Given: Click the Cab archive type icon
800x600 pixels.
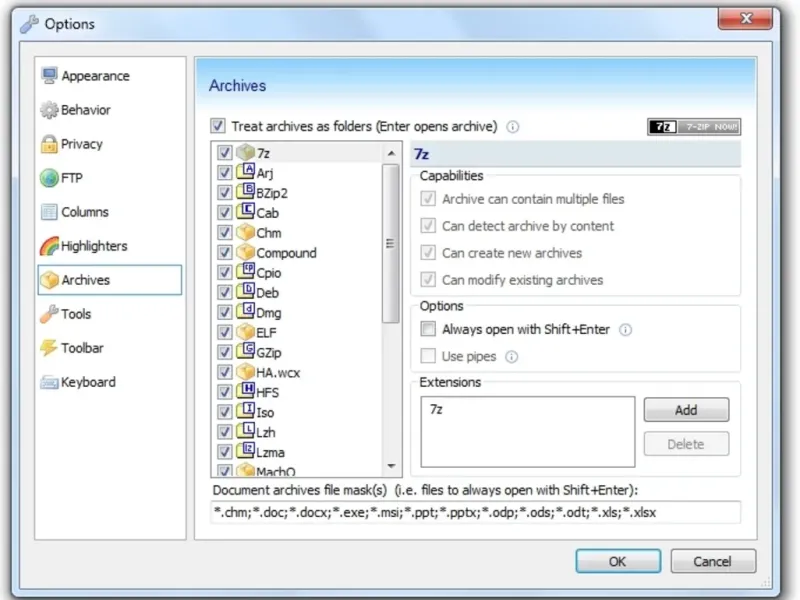Looking at the screenshot, I should click(245, 212).
